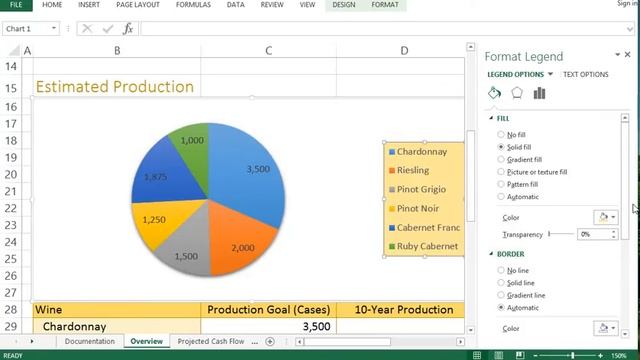Viewport: 640px width, 360px height.
Task: Open the Legend Options bar chart tab
Action: (x=539, y=93)
